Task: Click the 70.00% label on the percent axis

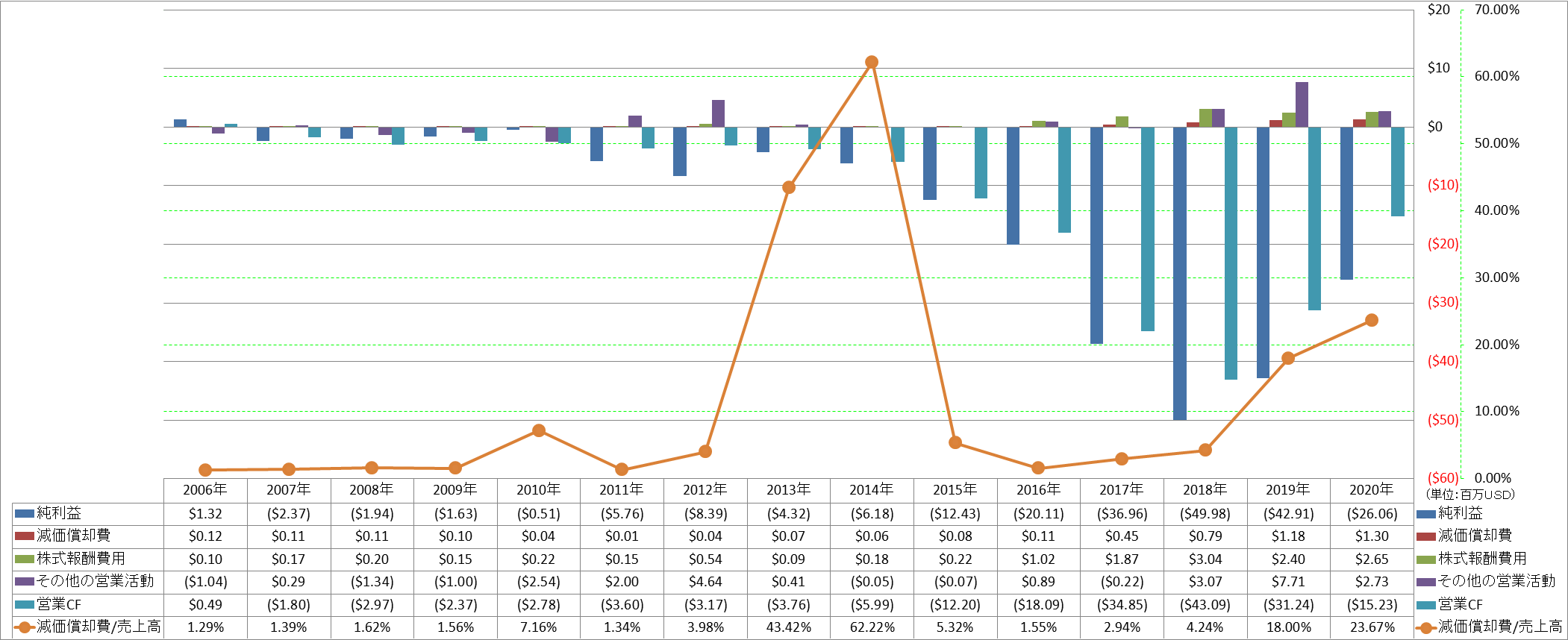Action: [1496, 10]
